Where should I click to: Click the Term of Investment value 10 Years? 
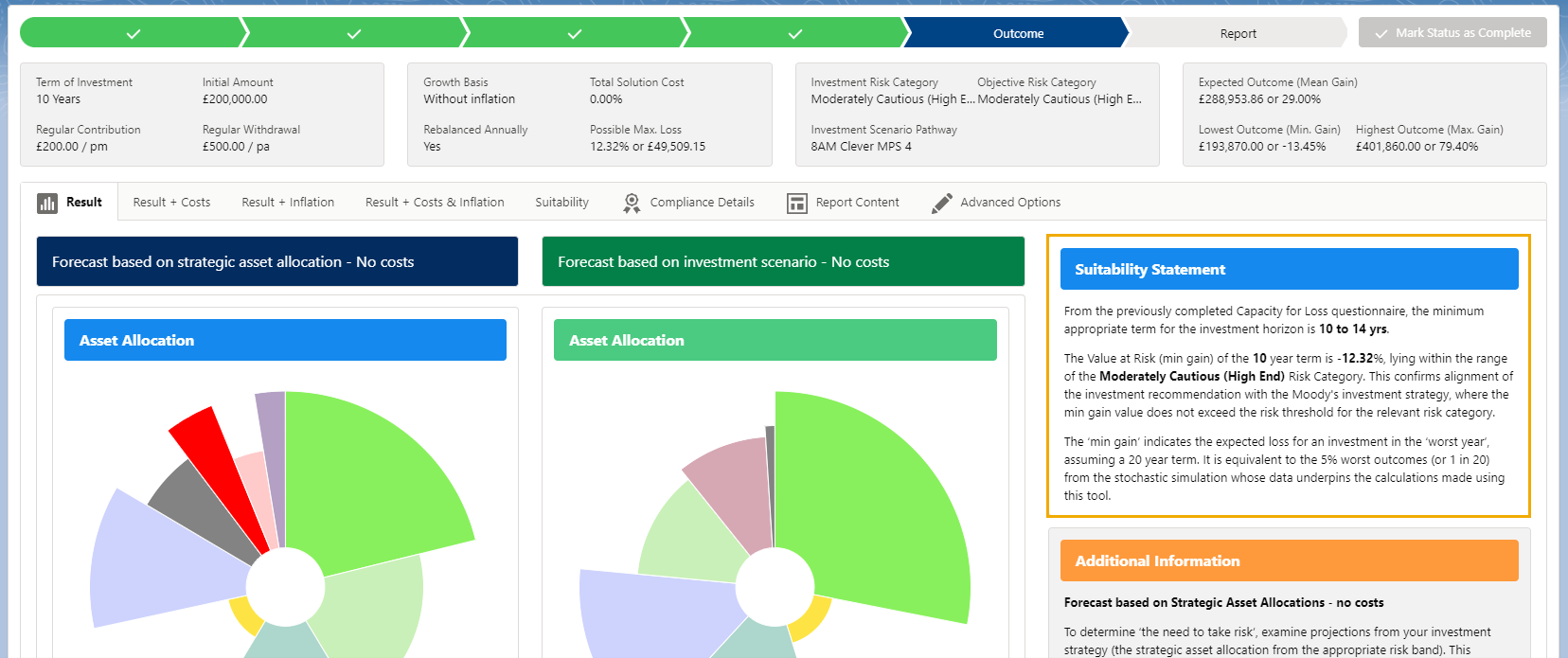click(x=59, y=99)
